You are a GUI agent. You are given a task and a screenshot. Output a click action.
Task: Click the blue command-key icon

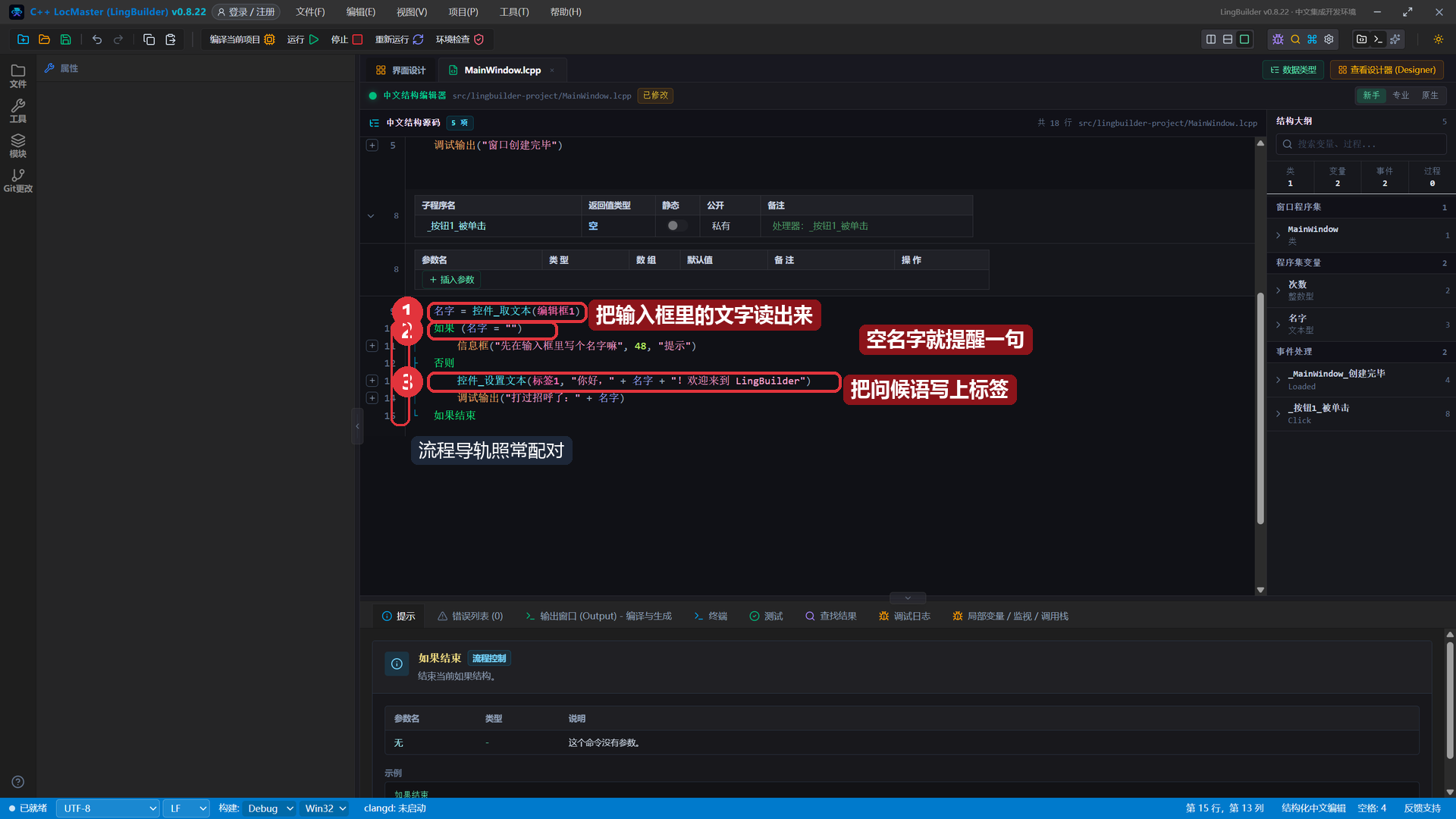(1312, 39)
